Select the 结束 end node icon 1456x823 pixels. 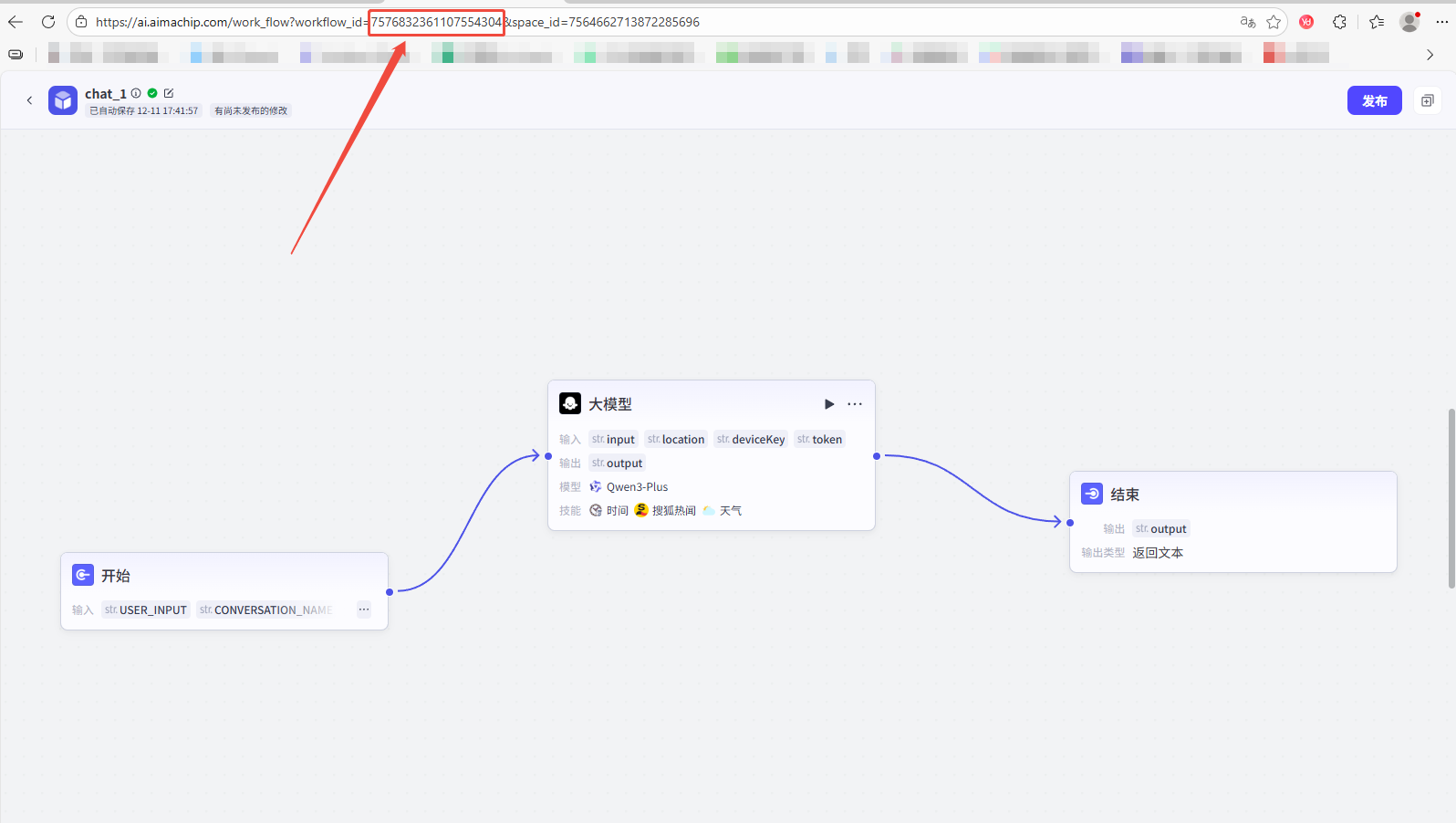coord(1092,494)
